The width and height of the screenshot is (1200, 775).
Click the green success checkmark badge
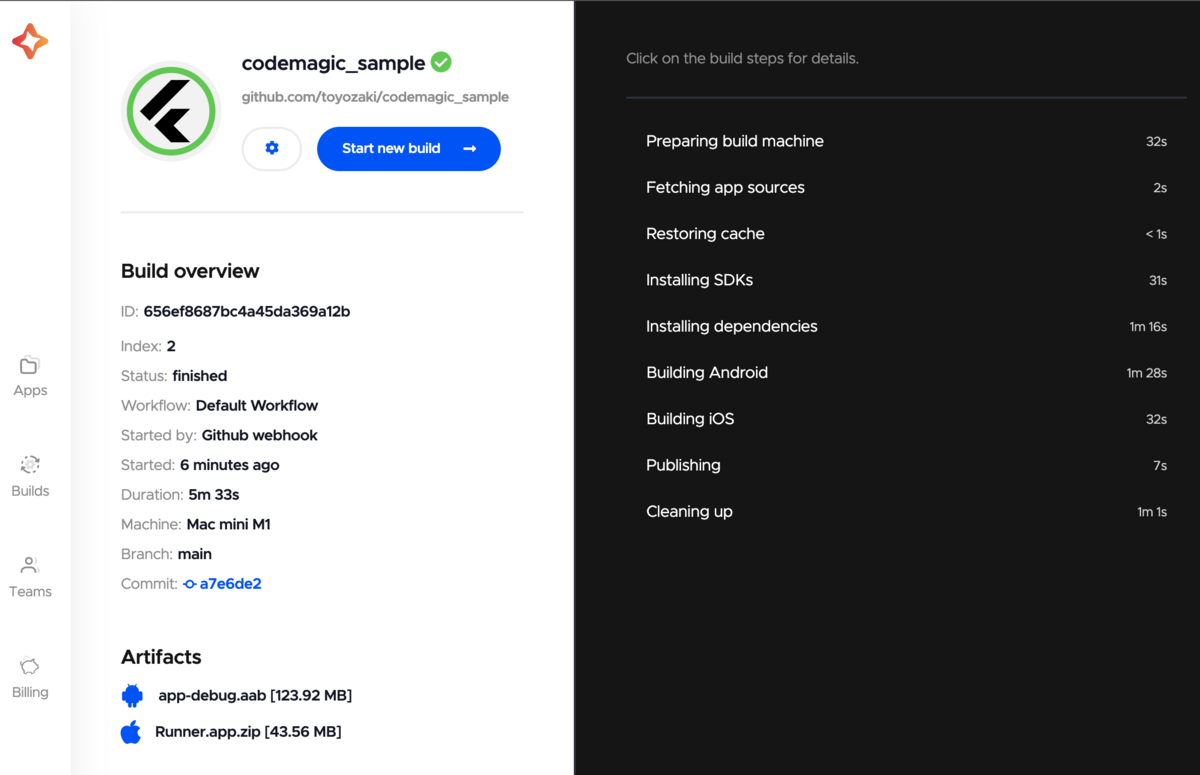440,61
